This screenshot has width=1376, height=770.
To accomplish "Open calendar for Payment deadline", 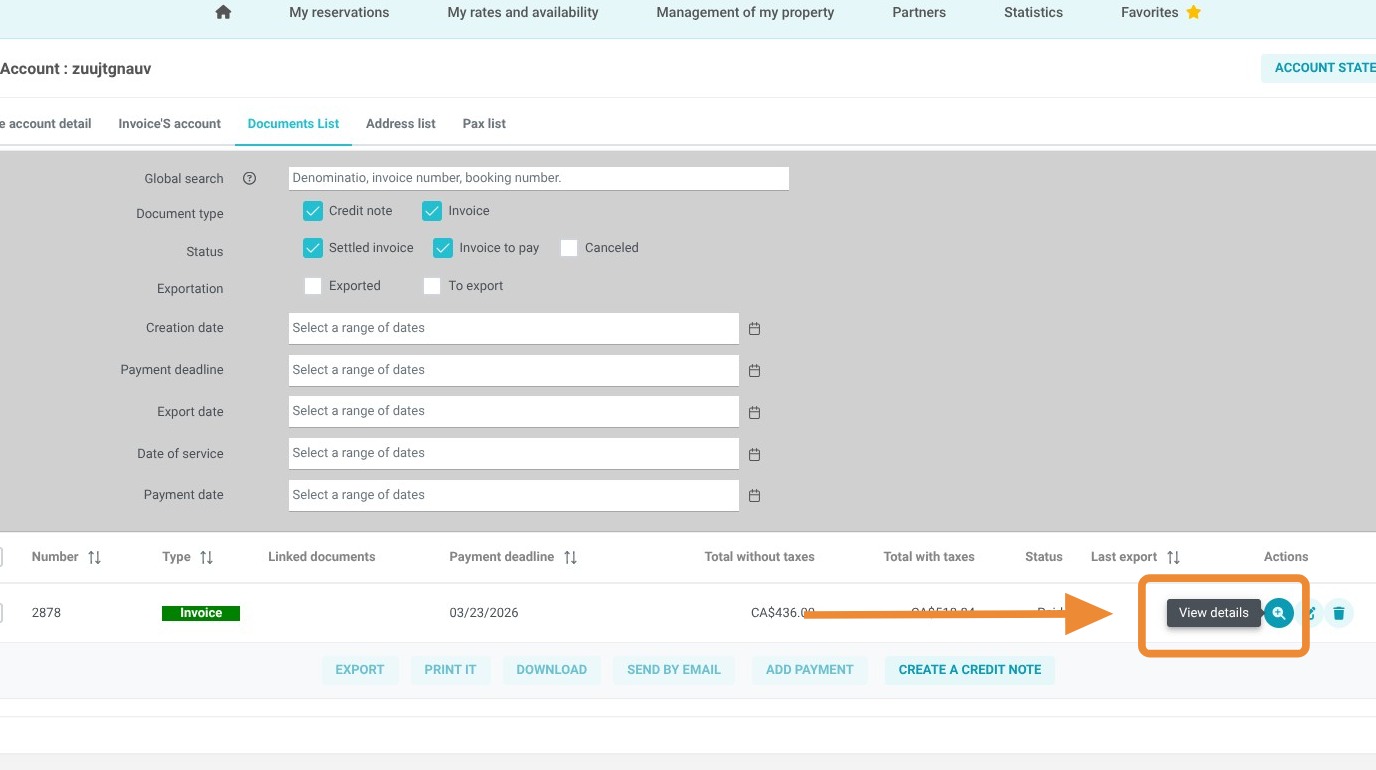I will pos(755,370).
